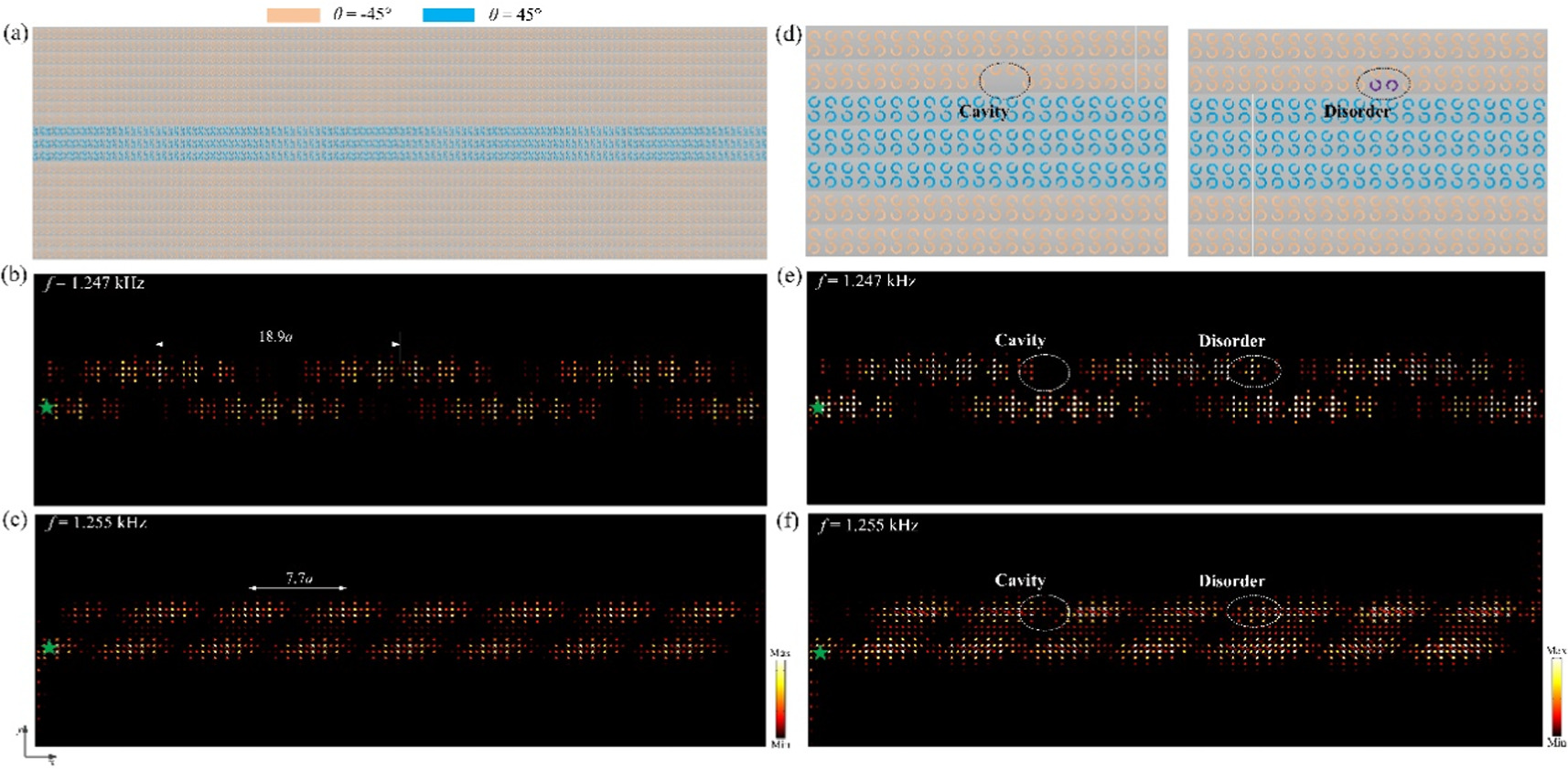This screenshot has height=769, width=1568.
Task: Click the 'Max' label of panel (c) color bar
Action: pyautogui.click(x=779, y=653)
